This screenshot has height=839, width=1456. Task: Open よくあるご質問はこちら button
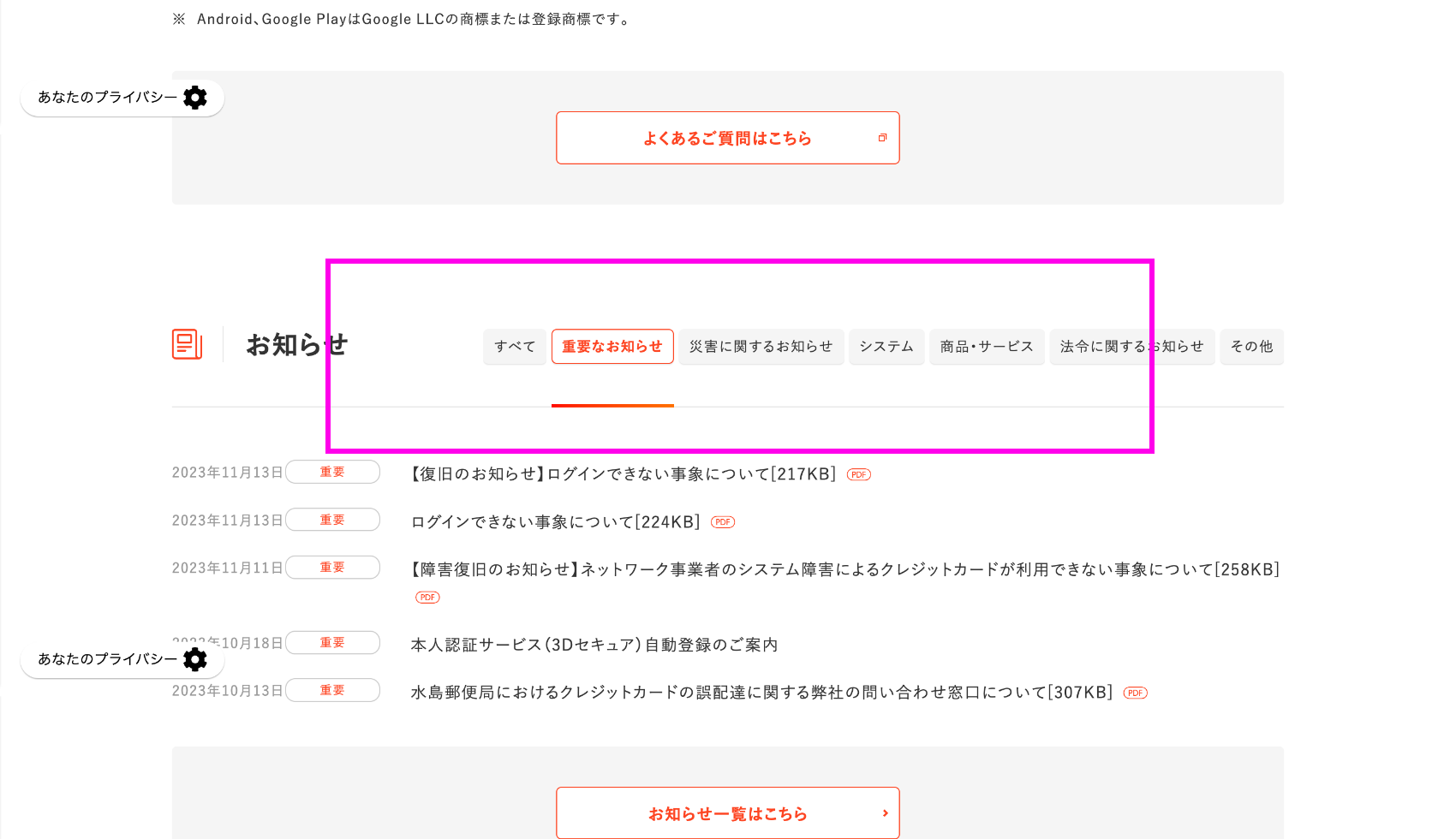[728, 138]
